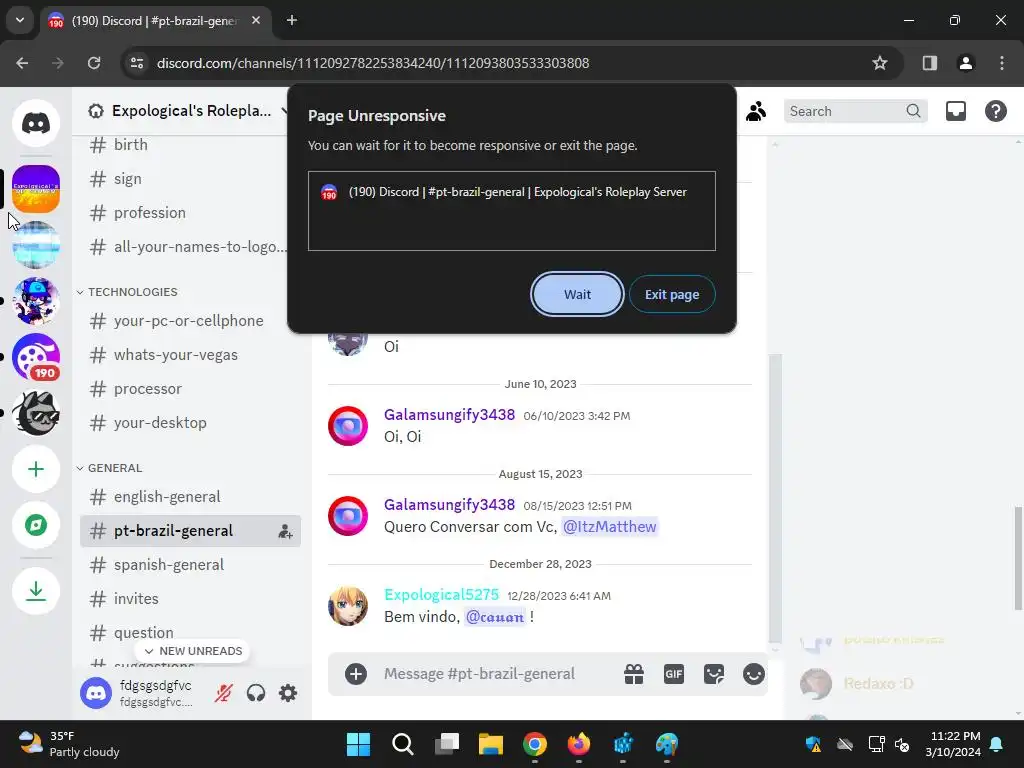The width and height of the screenshot is (1024, 768).
Task: Click the Add a Server plus icon
Action: point(36,470)
